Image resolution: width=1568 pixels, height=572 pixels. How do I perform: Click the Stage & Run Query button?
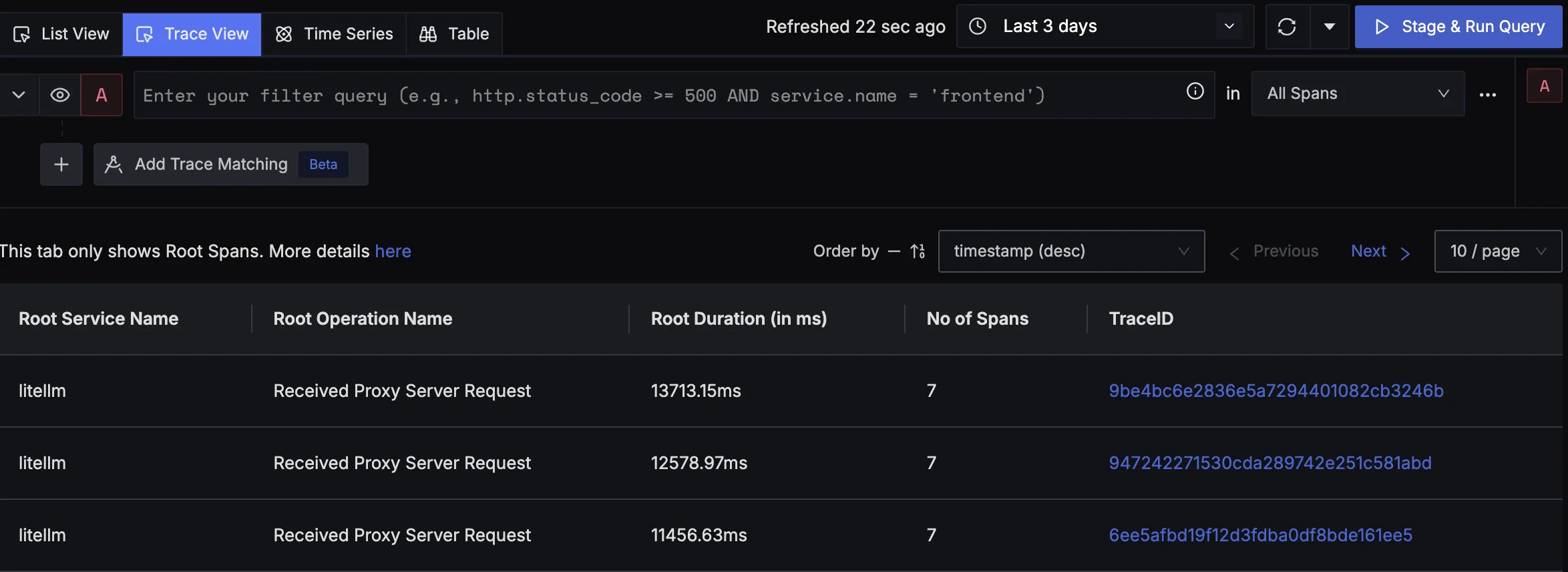[x=1458, y=27]
